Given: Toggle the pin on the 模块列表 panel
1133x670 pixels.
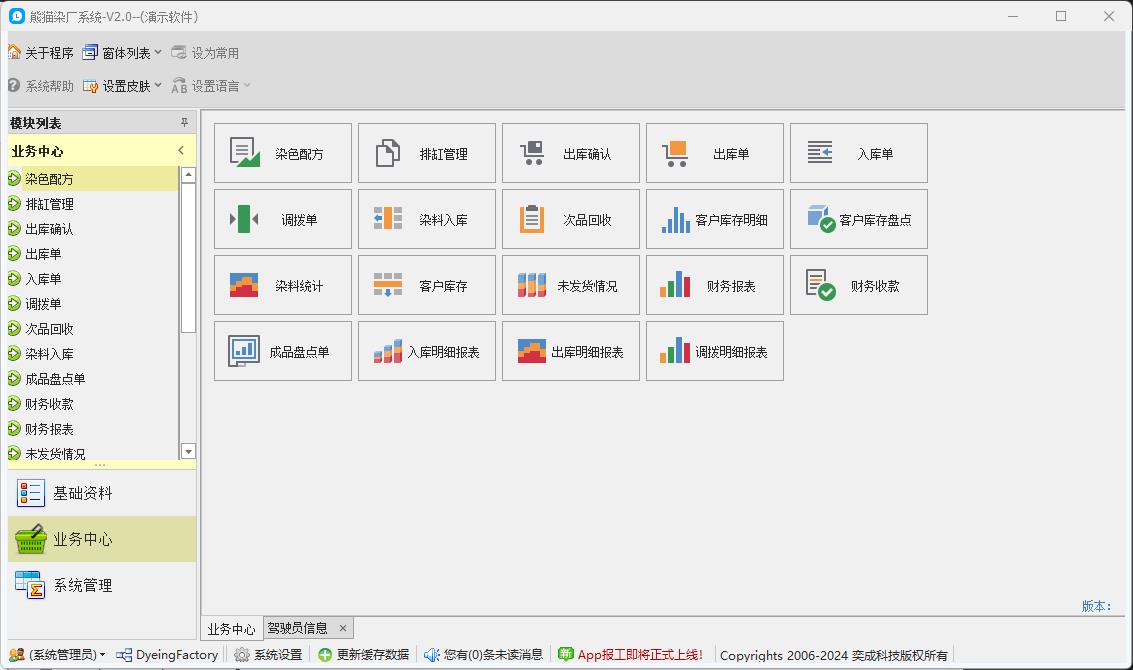Looking at the screenshot, I should pos(185,124).
